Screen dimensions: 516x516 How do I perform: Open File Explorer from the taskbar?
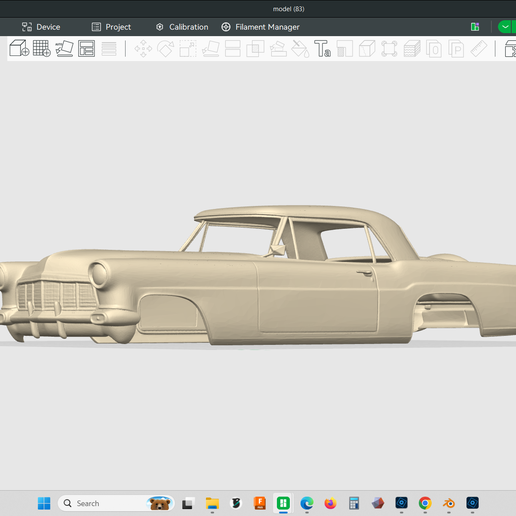(x=212, y=503)
